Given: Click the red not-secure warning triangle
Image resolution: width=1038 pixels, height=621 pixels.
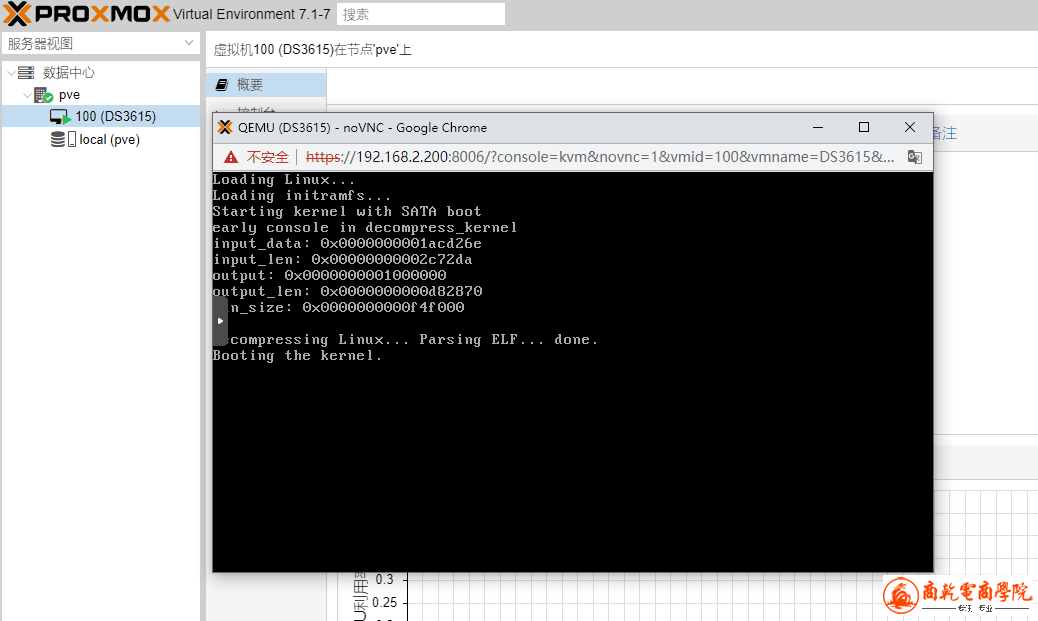Looking at the screenshot, I should [231, 157].
